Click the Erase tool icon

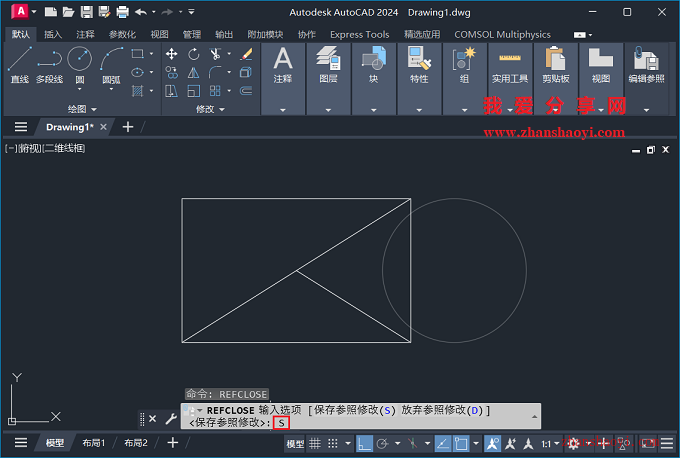[x=246, y=54]
